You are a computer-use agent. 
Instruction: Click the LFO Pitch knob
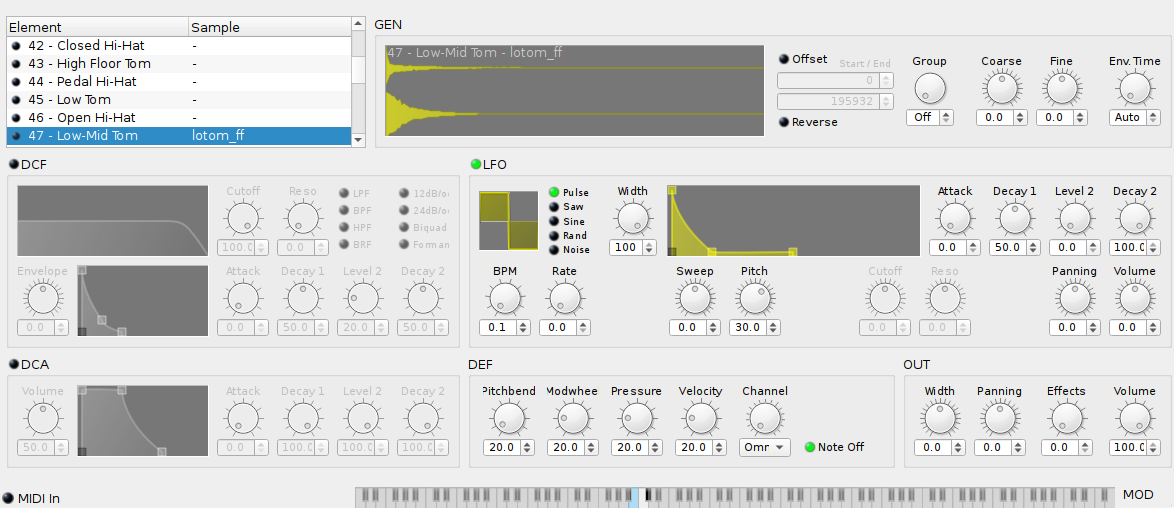[x=754, y=297]
